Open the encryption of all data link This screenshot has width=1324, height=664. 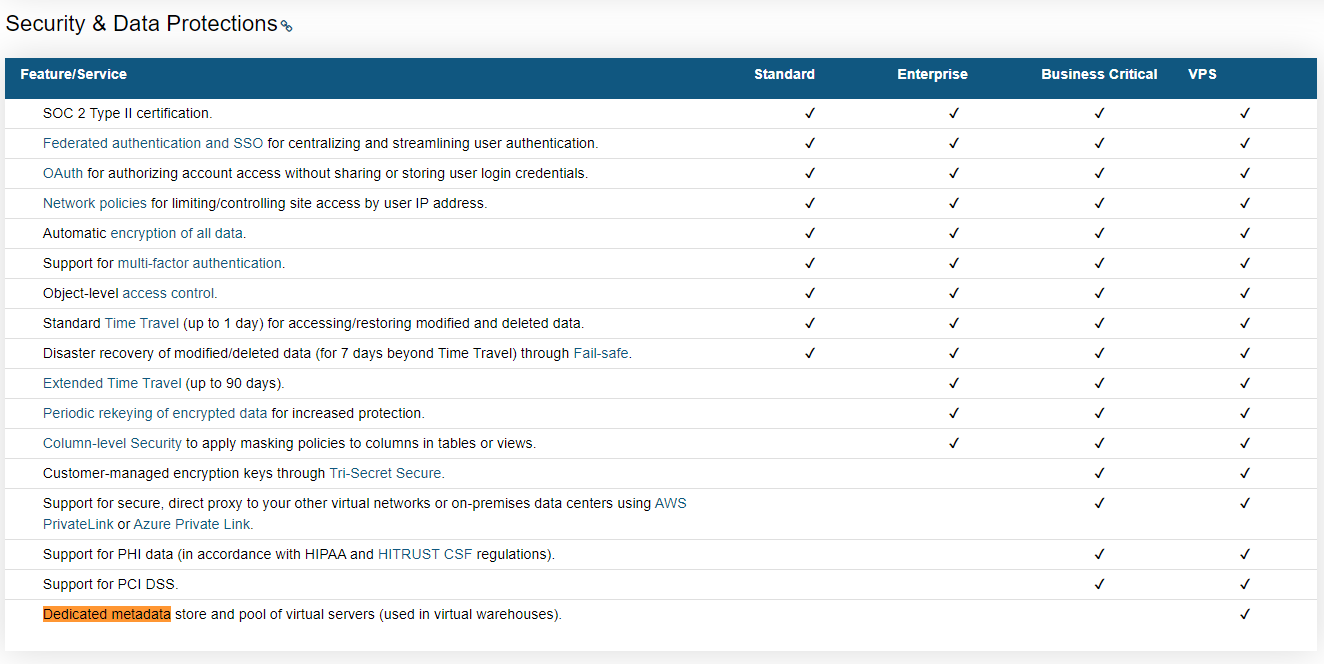176,233
